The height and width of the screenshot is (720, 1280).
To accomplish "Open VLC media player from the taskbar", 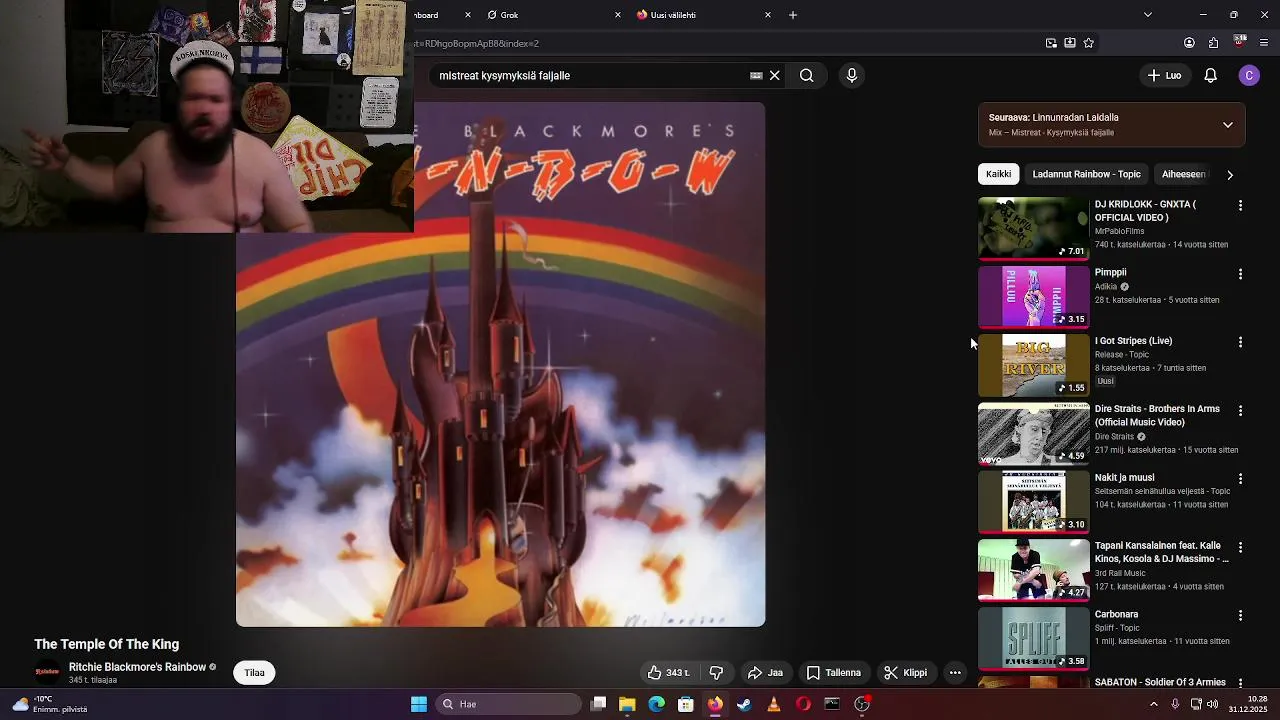I will (773, 704).
